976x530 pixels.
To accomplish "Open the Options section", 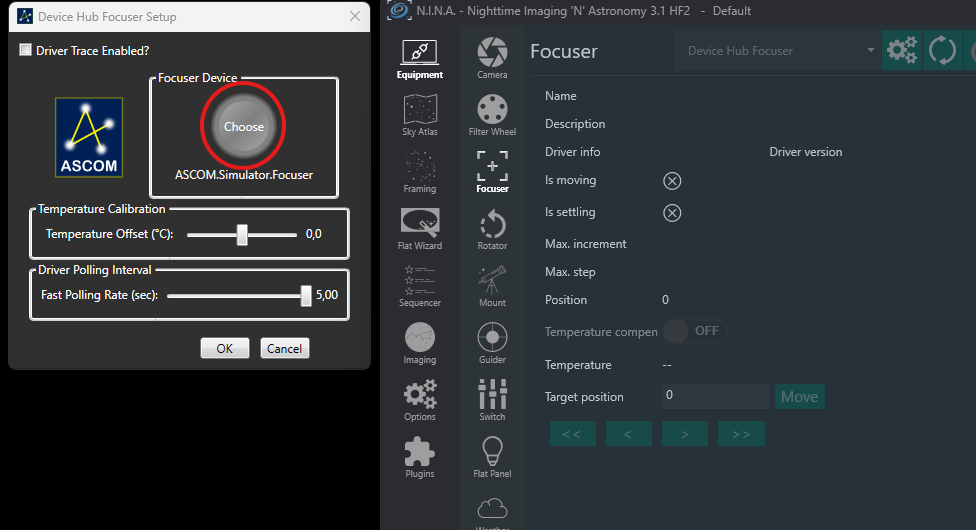I will click(420, 400).
